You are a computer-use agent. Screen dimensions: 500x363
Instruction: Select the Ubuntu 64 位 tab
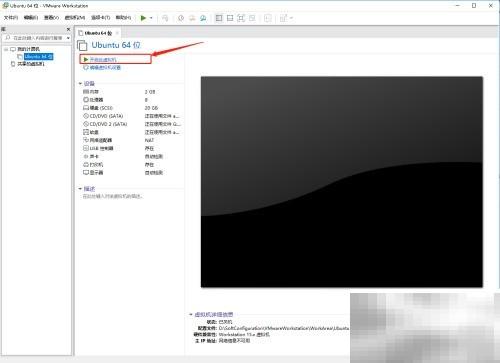[98, 33]
